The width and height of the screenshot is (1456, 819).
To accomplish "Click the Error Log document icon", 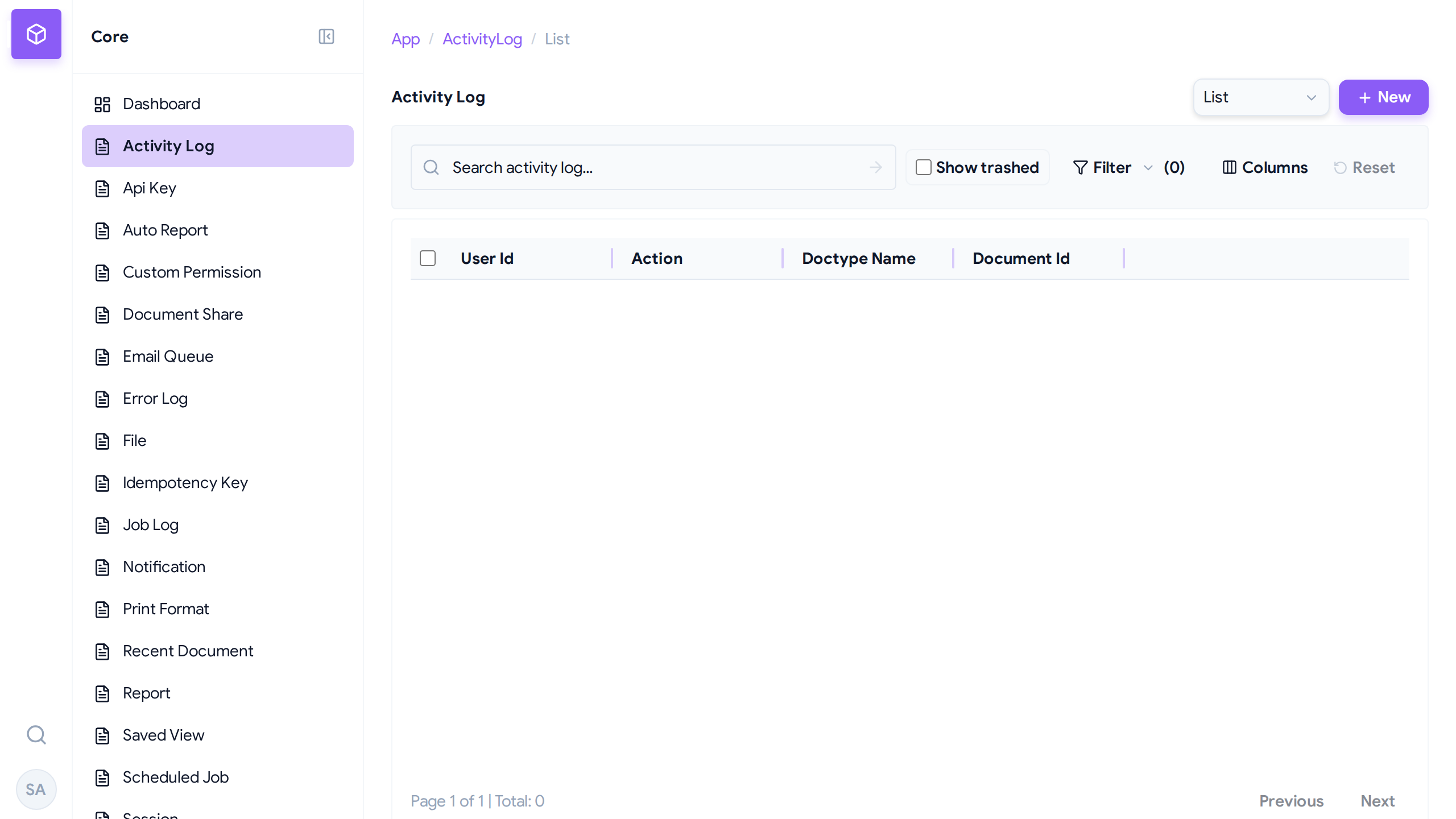I will [x=102, y=399].
